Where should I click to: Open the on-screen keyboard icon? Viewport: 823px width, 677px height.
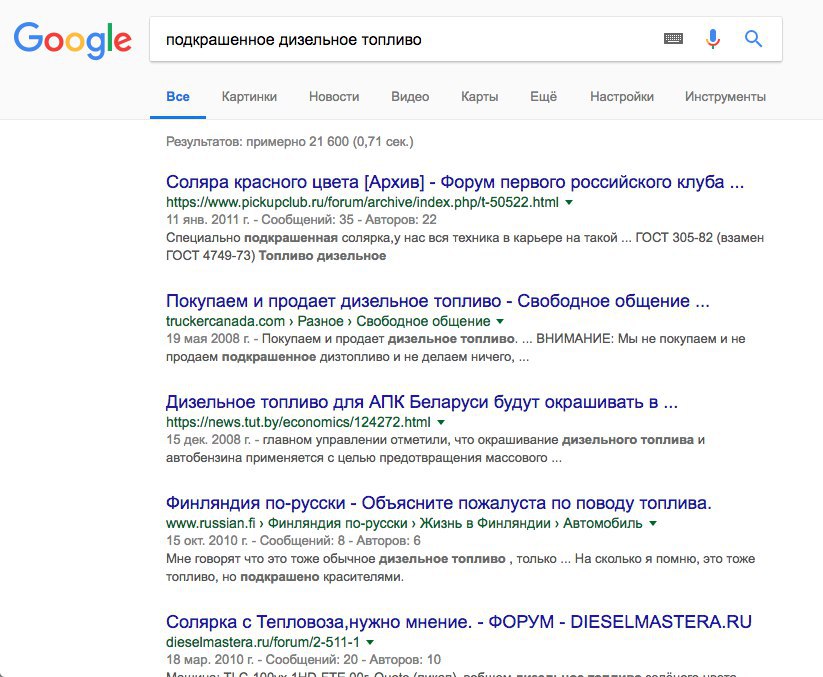coord(673,38)
